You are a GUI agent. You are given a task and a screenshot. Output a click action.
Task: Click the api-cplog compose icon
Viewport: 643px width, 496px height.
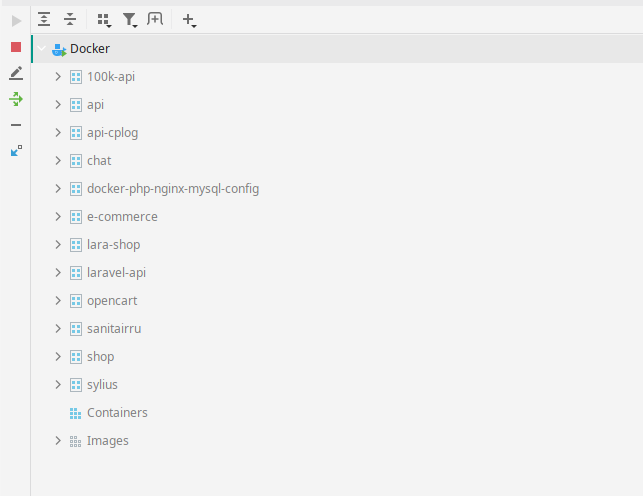(76, 132)
